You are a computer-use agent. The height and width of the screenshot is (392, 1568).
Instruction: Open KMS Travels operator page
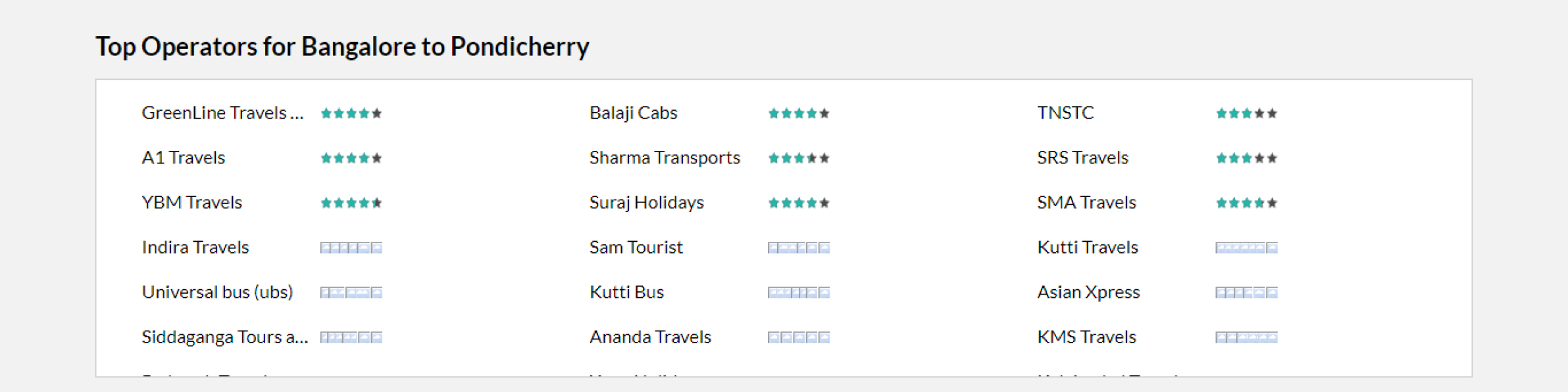(x=1086, y=337)
